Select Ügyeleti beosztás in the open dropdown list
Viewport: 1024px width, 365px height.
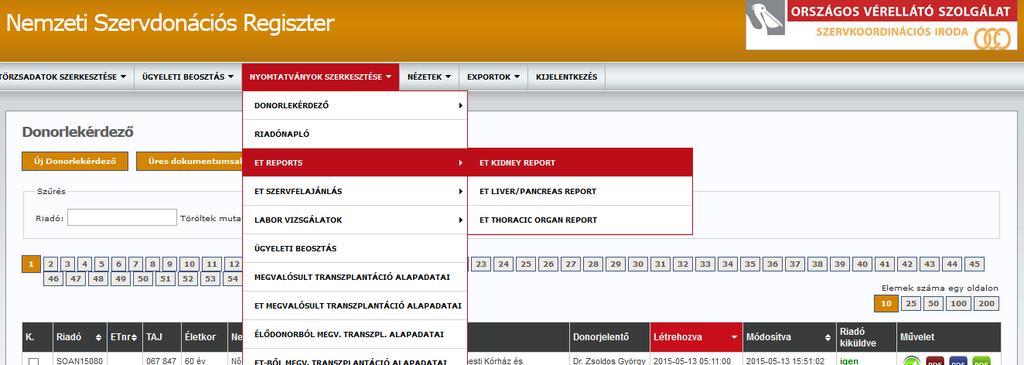pyautogui.click(x=355, y=249)
